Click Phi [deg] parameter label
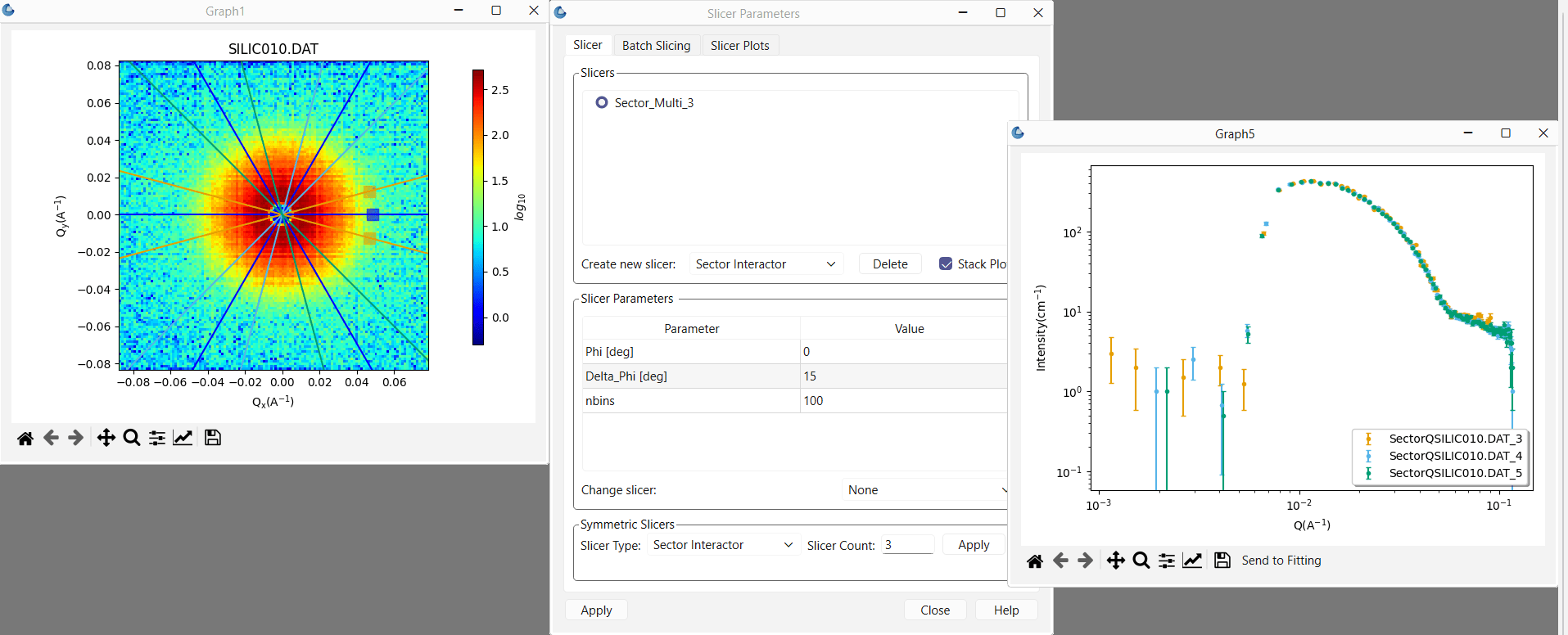Image resolution: width=1568 pixels, height=635 pixels. point(609,352)
